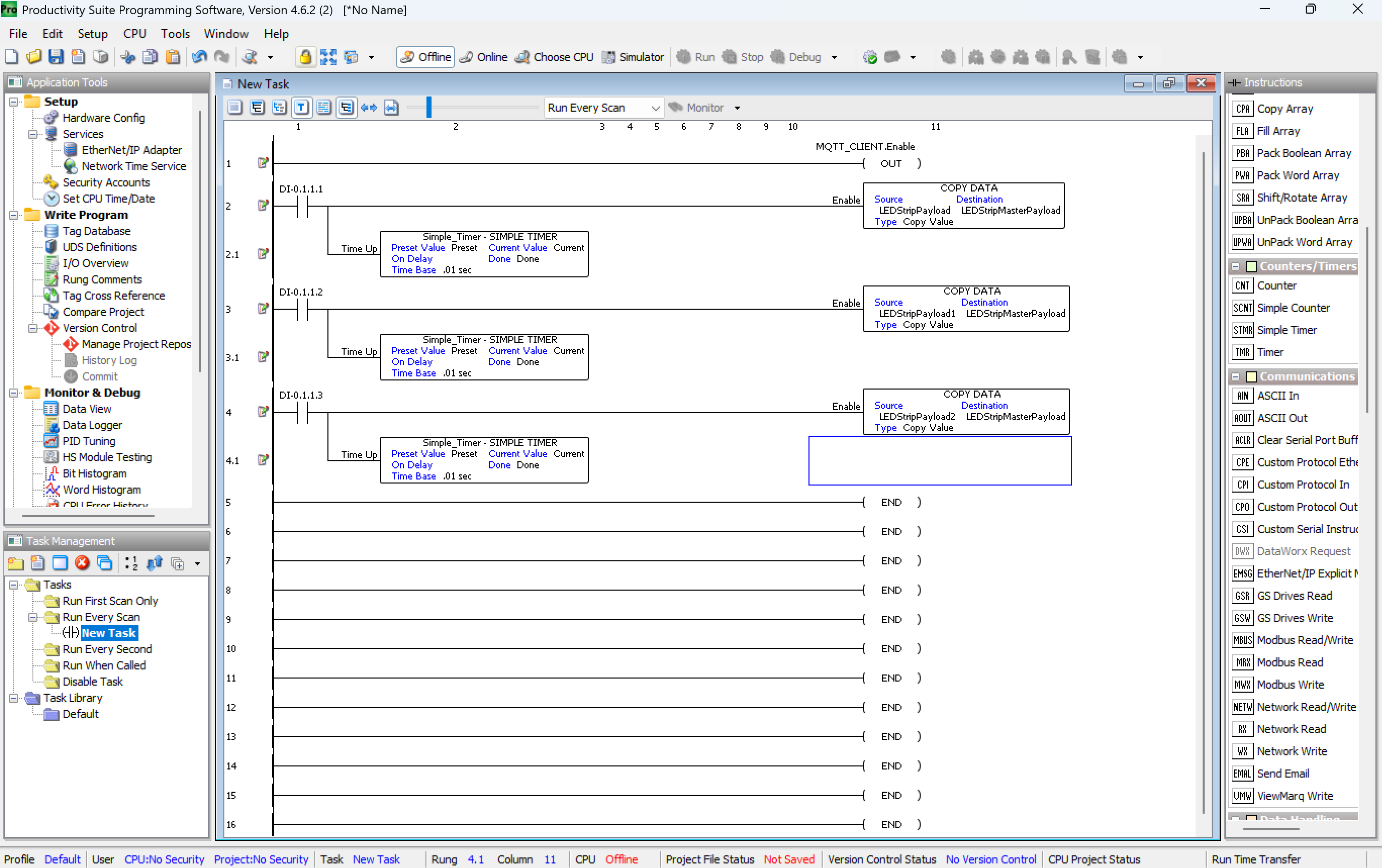Toggle the third ladder view button with small tree
The image size is (1382, 868).
click(279, 107)
